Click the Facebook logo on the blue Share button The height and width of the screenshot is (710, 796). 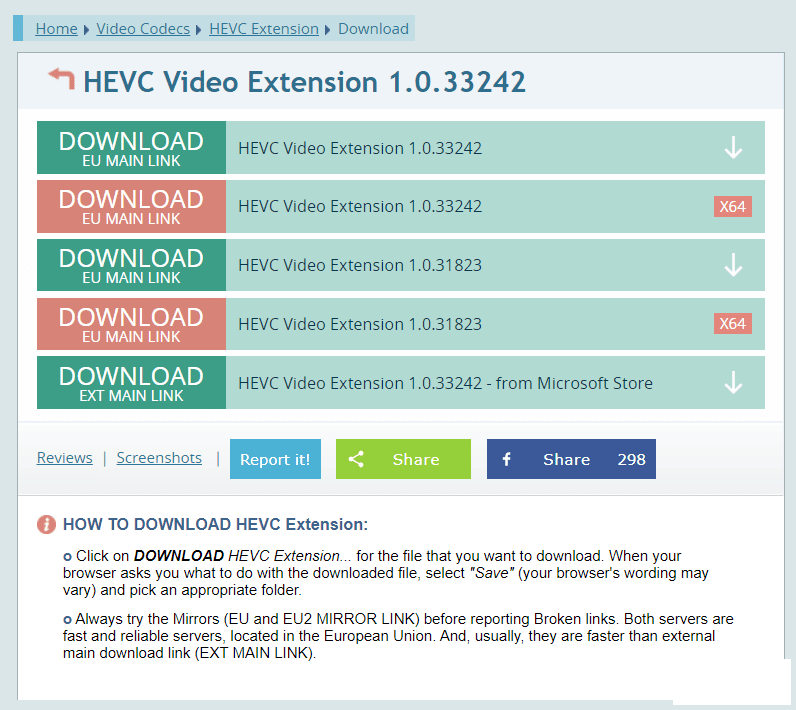click(506, 459)
